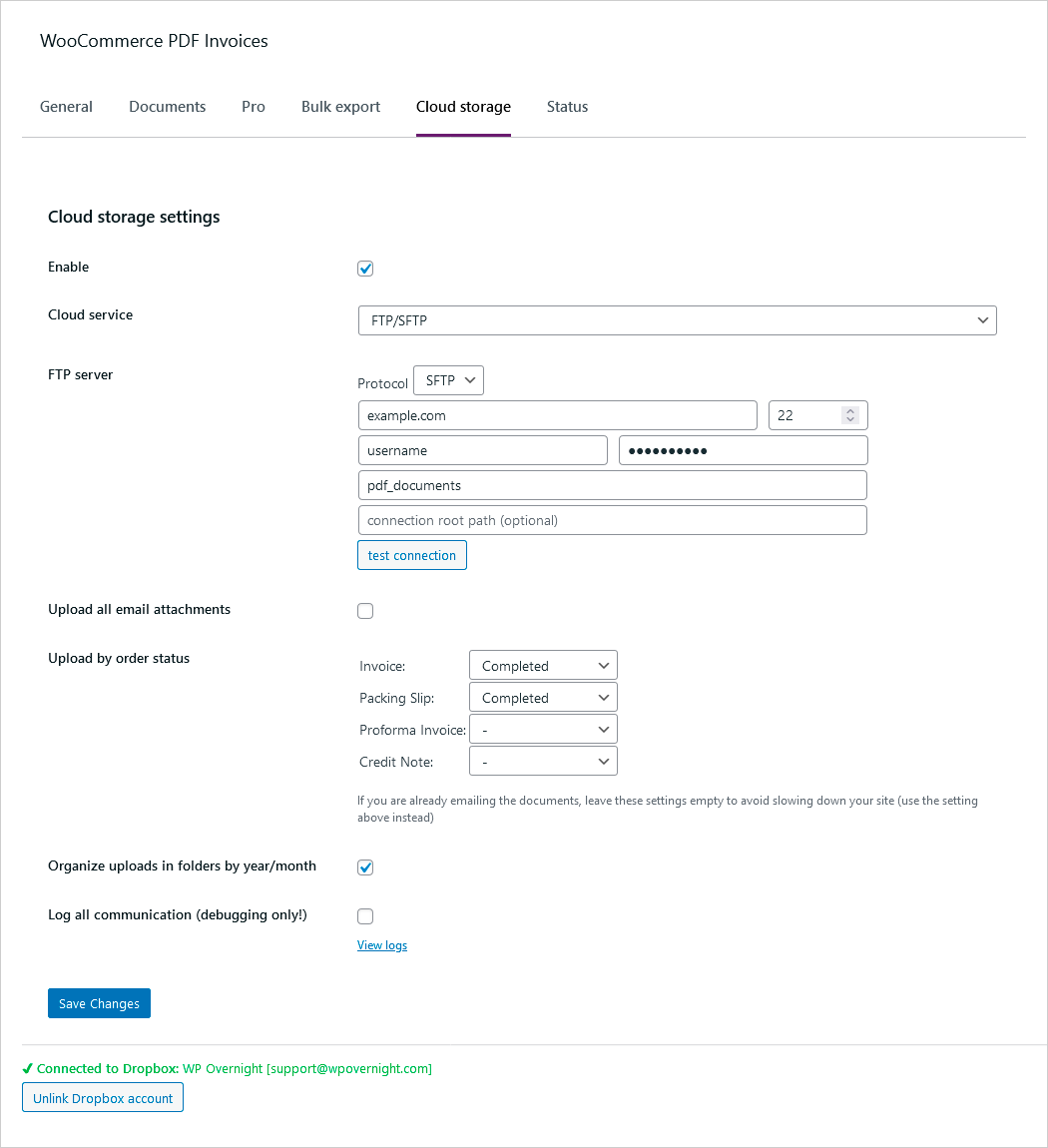Click the connection root path field
The image size is (1048, 1148).
click(612, 520)
